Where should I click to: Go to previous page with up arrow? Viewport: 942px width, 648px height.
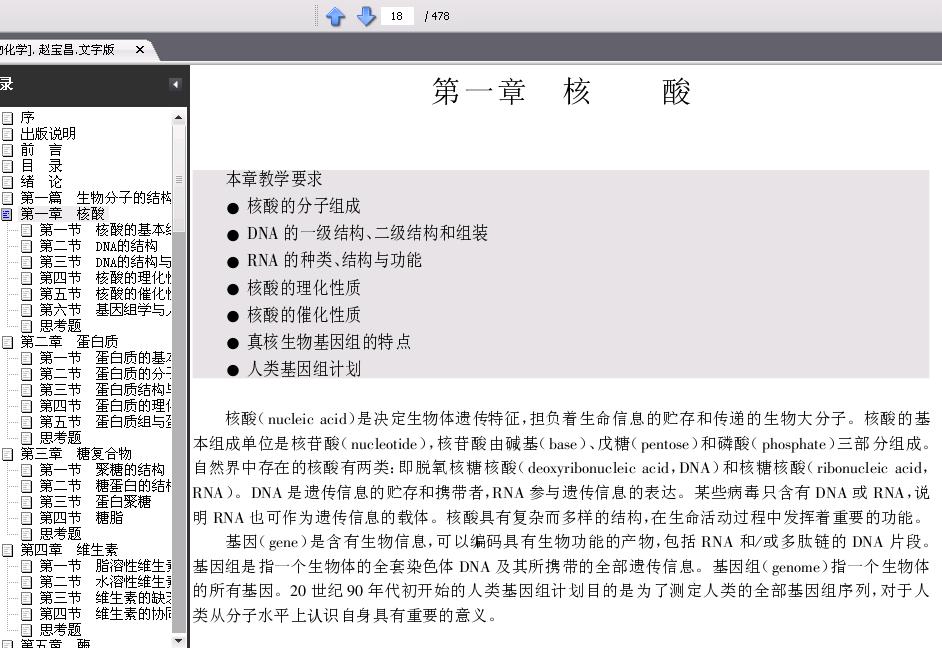tap(335, 16)
